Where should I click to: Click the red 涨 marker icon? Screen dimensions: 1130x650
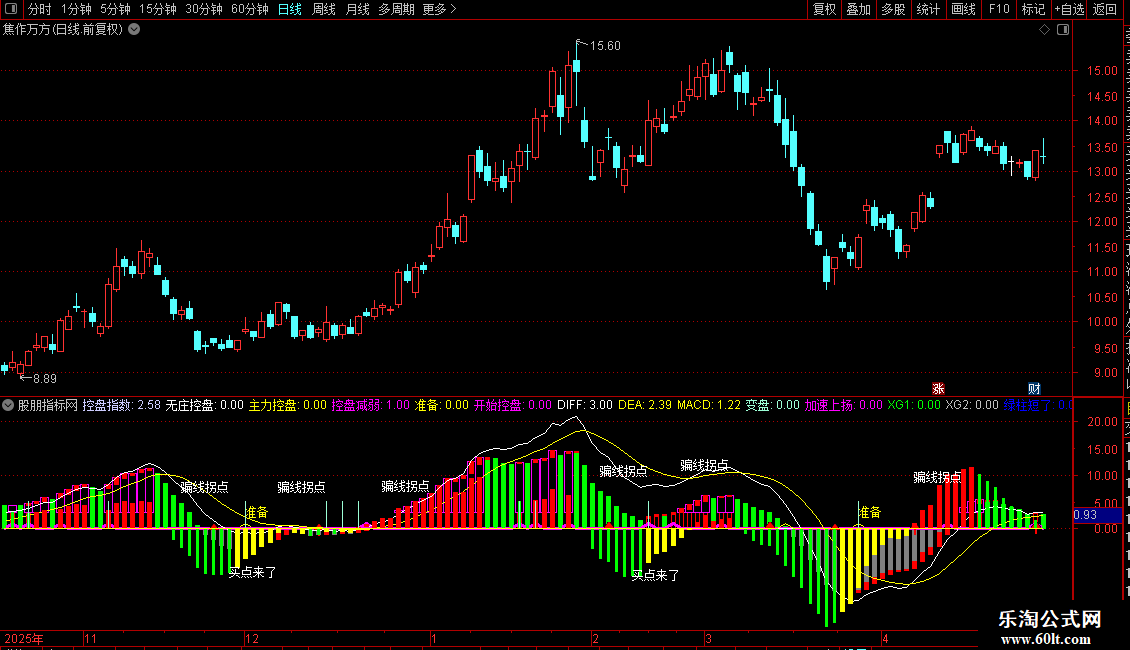pyautogui.click(x=938, y=388)
